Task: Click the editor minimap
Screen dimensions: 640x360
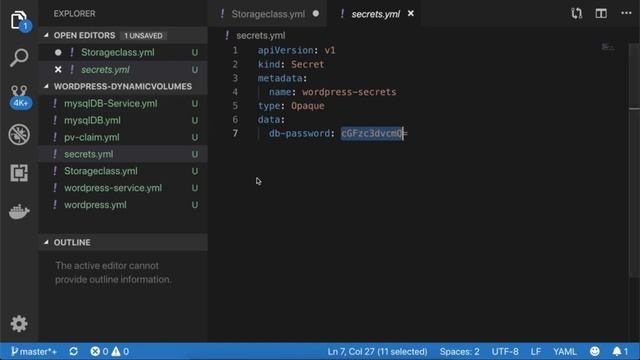Action: (x=608, y=47)
